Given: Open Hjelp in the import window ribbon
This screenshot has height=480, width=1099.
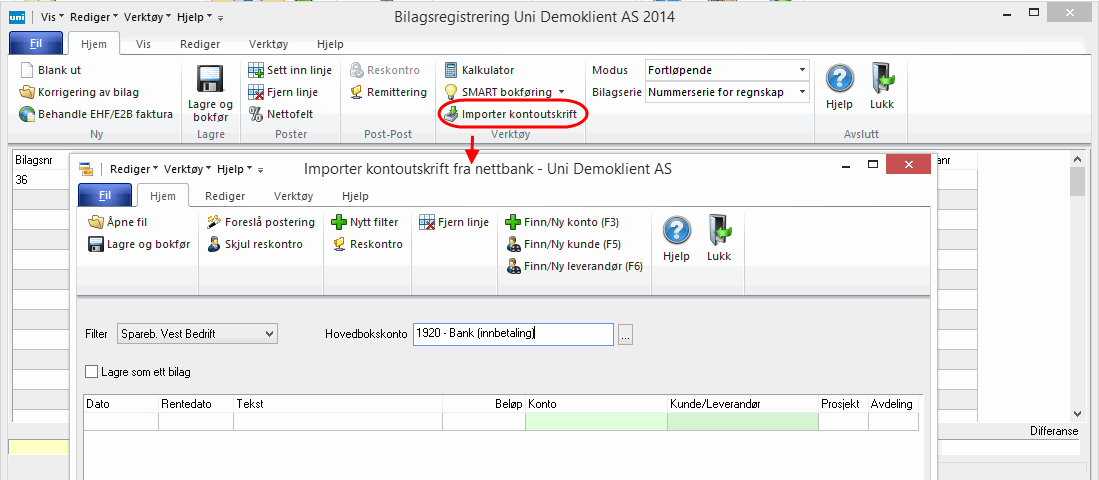Looking at the screenshot, I should click(x=677, y=240).
